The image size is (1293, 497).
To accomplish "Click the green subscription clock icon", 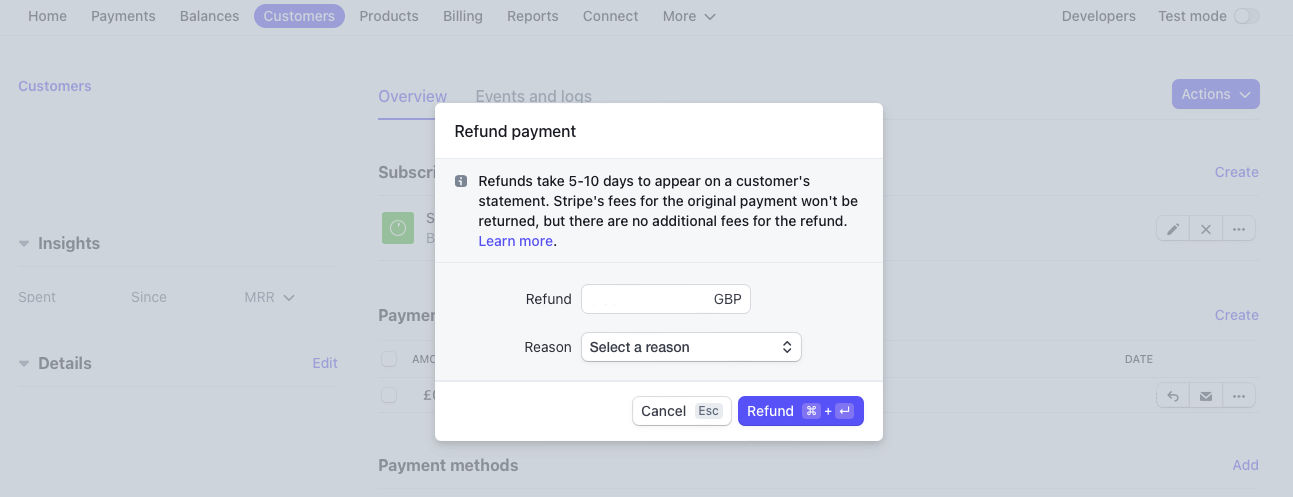I will pyautogui.click(x=398, y=228).
